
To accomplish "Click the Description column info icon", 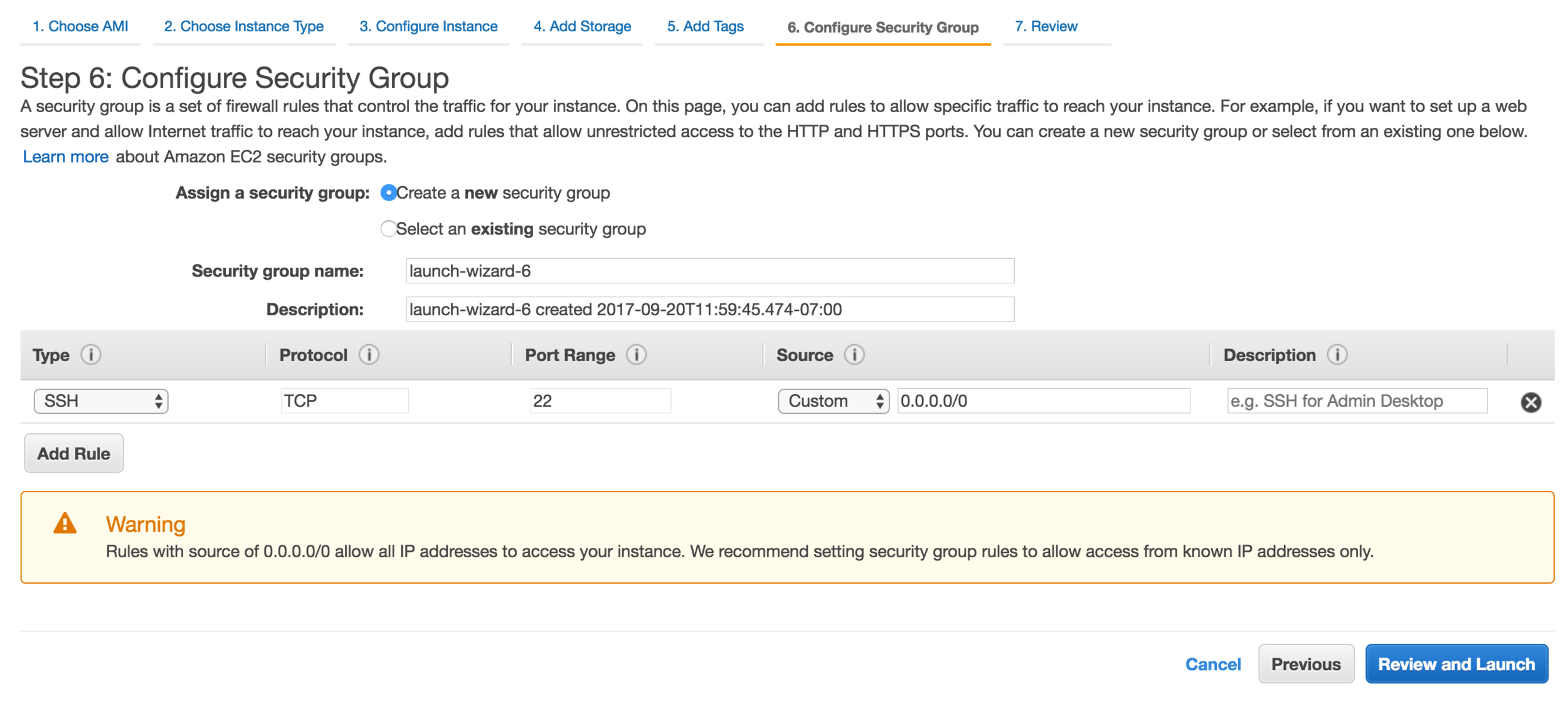I will click(1337, 355).
